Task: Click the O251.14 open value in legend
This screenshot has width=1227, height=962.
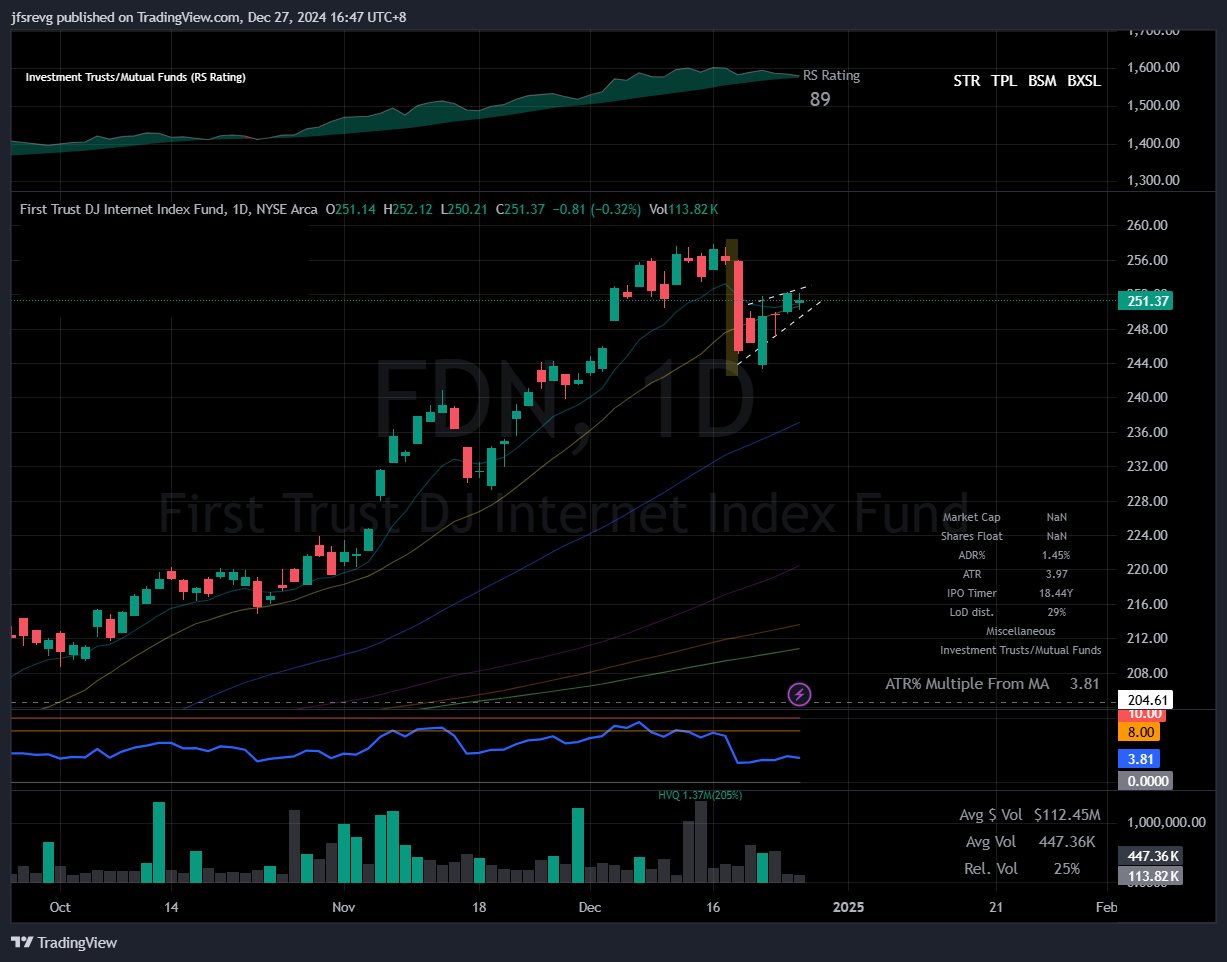Action: (x=351, y=209)
